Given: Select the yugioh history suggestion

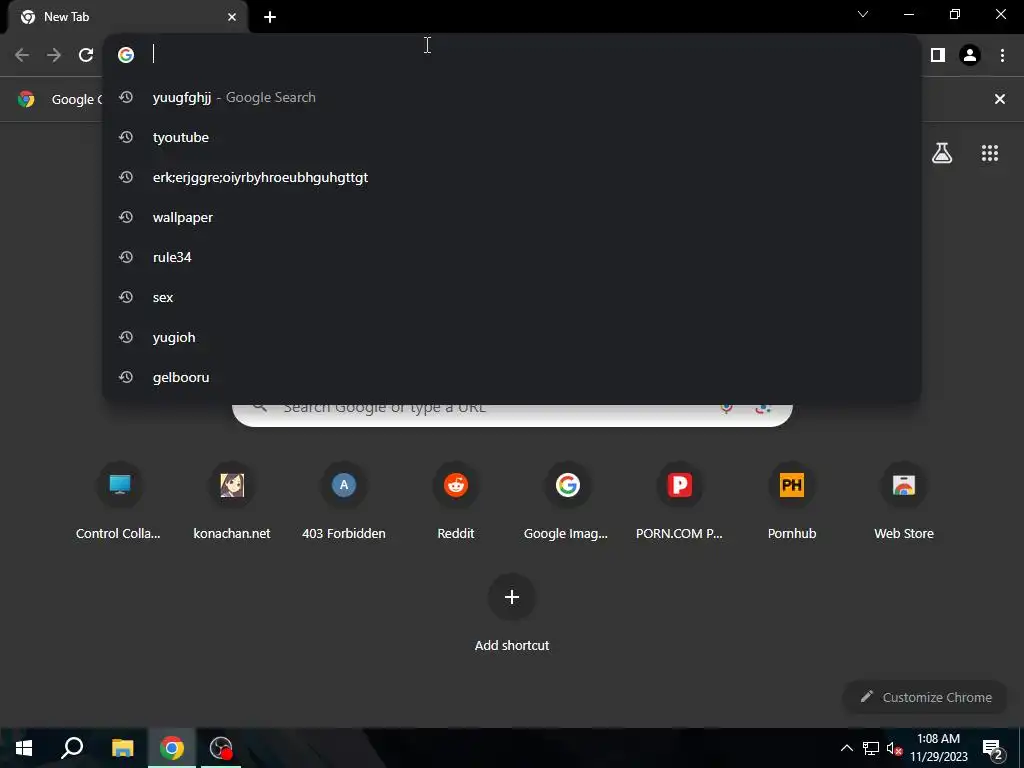Looking at the screenshot, I should click(512, 337).
